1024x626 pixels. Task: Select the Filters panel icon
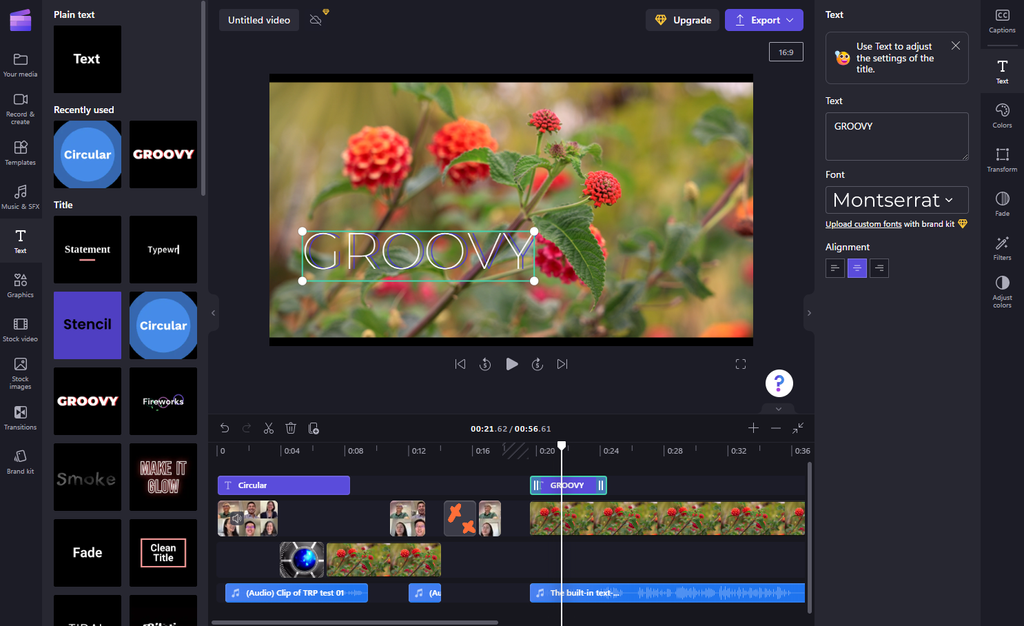coord(1002,247)
